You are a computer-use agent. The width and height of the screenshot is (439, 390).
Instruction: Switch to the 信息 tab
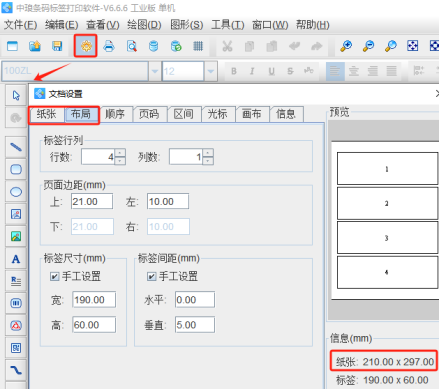286,114
